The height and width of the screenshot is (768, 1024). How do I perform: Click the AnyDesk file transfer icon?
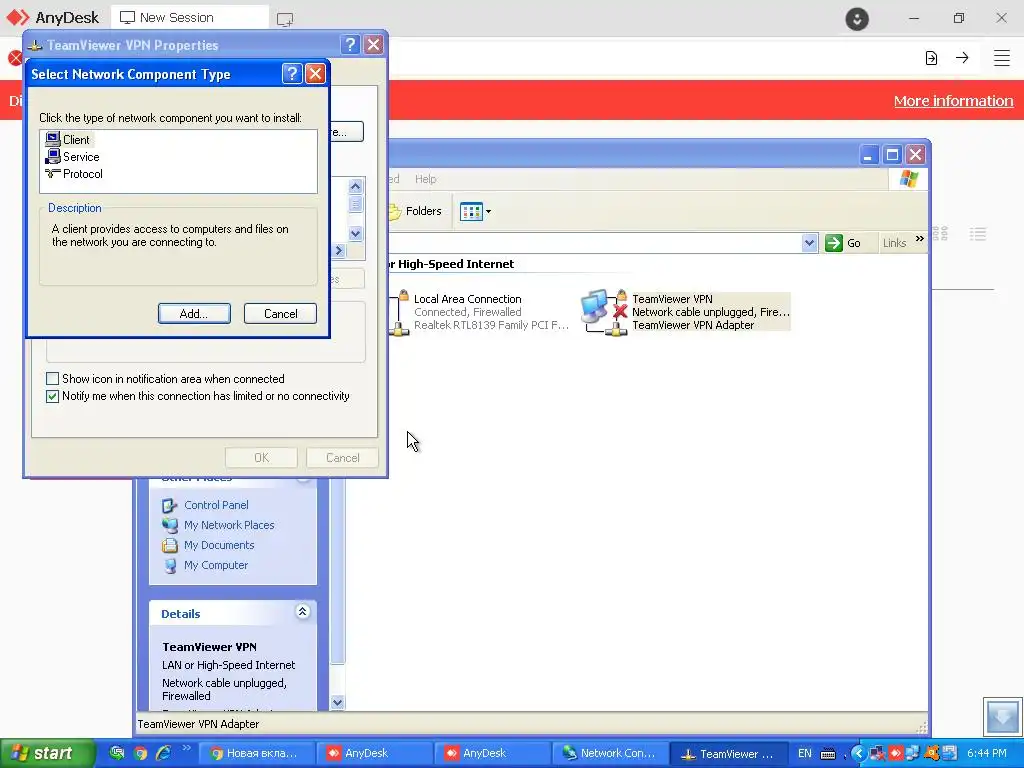pos(931,58)
